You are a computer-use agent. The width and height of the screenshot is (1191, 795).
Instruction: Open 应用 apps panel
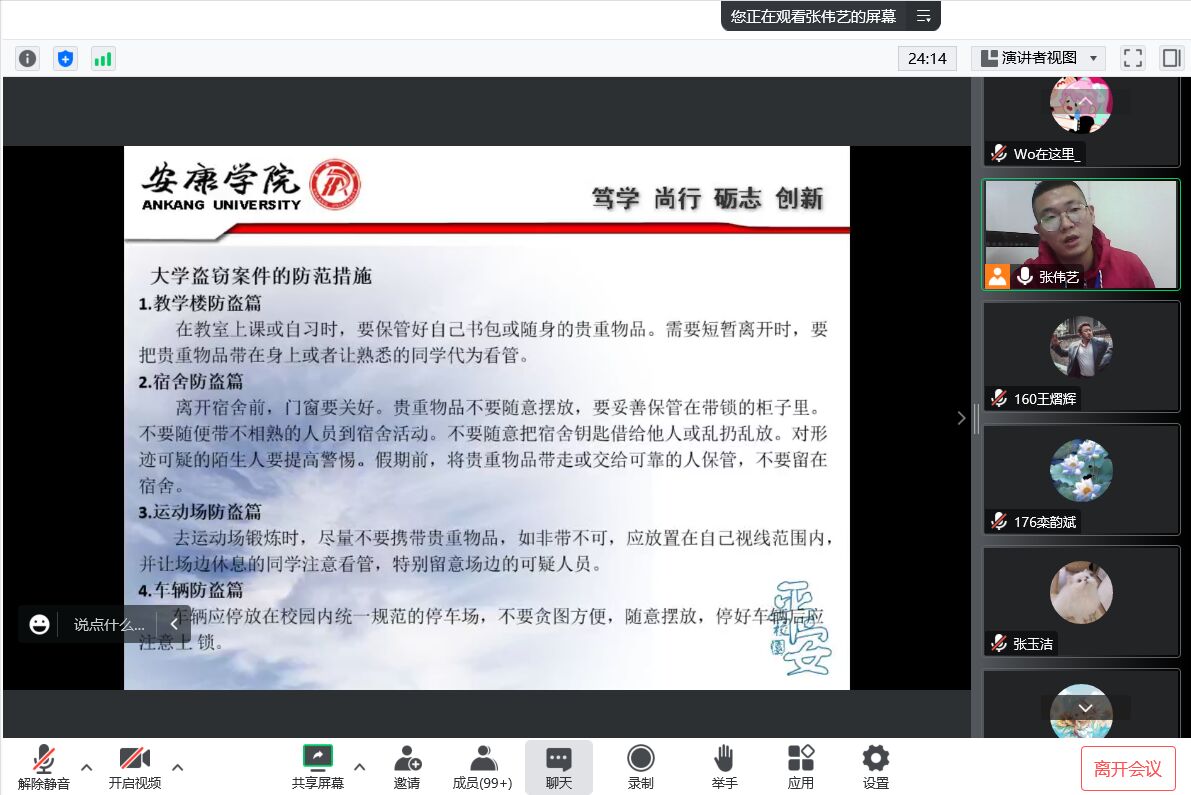(800, 766)
